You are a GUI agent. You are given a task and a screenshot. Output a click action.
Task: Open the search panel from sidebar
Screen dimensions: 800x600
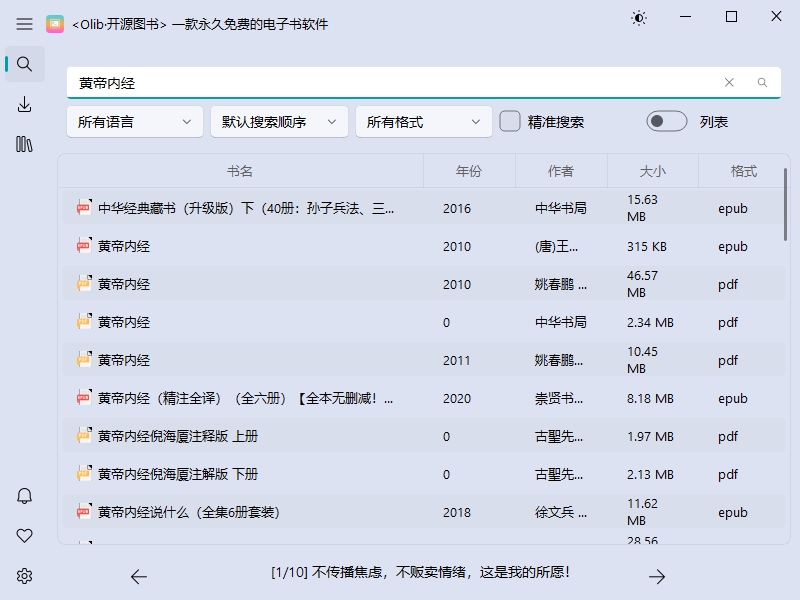click(25, 63)
